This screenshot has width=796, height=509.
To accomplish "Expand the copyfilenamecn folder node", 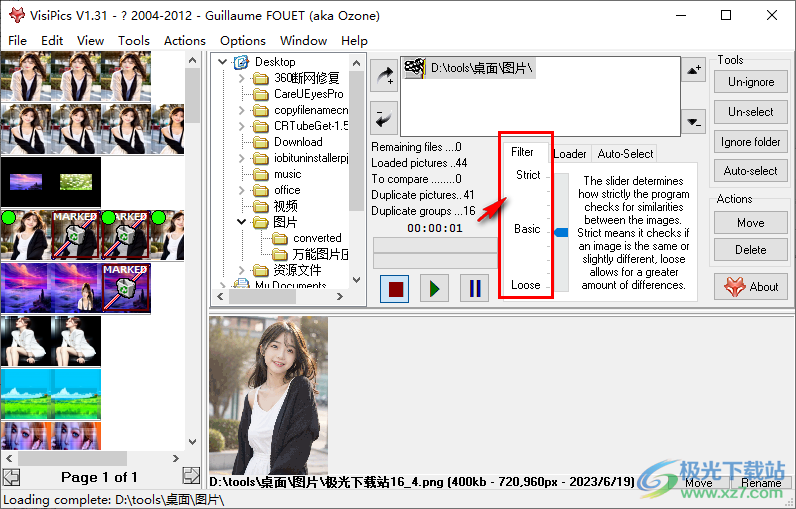I will pyautogui.click(x=242, y=110).
